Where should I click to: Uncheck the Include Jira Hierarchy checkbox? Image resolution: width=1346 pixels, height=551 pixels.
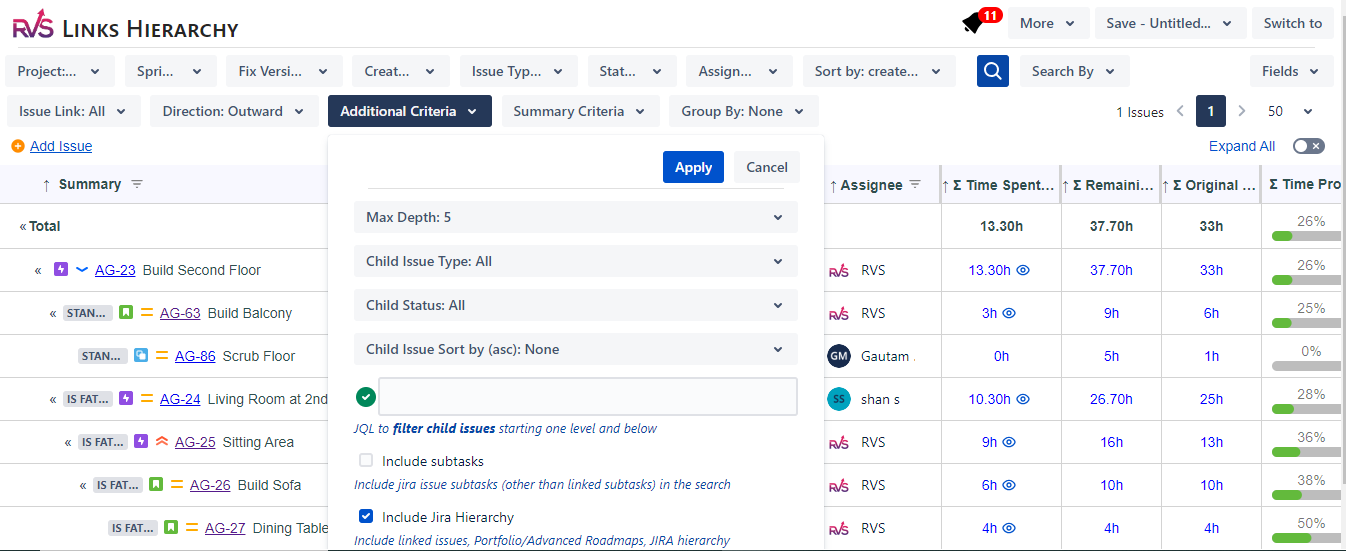pos(366,517)
